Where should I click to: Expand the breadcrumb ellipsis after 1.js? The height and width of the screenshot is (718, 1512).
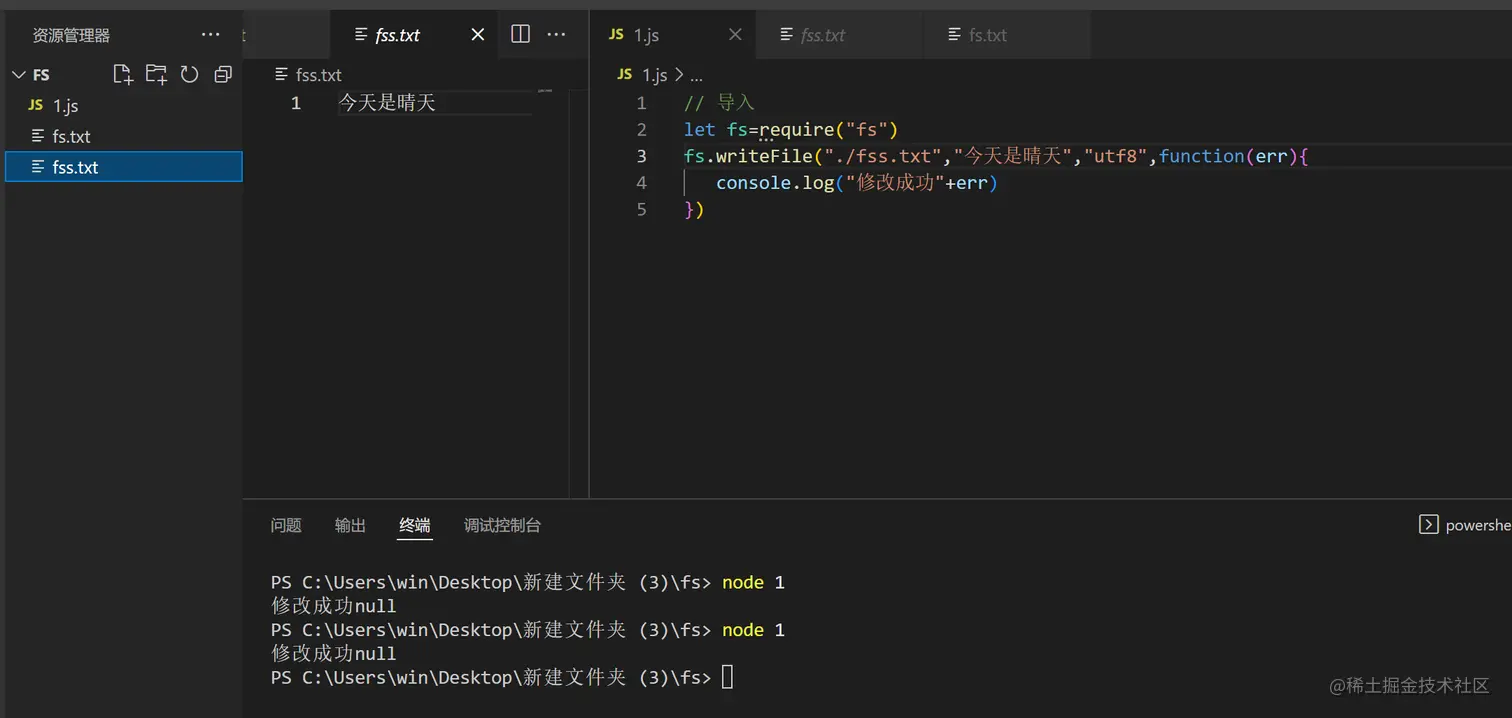coord(696,75)
